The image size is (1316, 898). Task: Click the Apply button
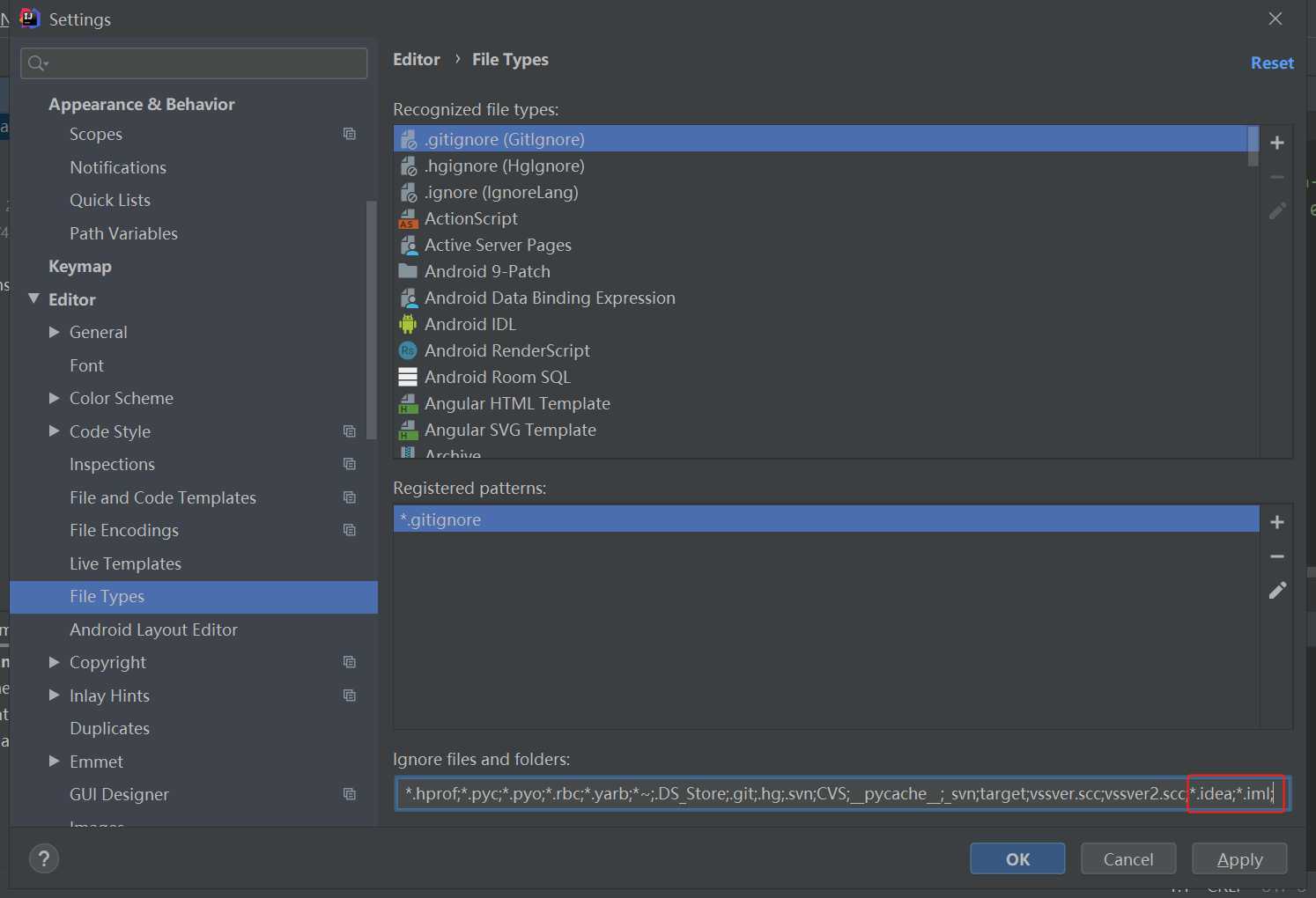pos(1239,858)
